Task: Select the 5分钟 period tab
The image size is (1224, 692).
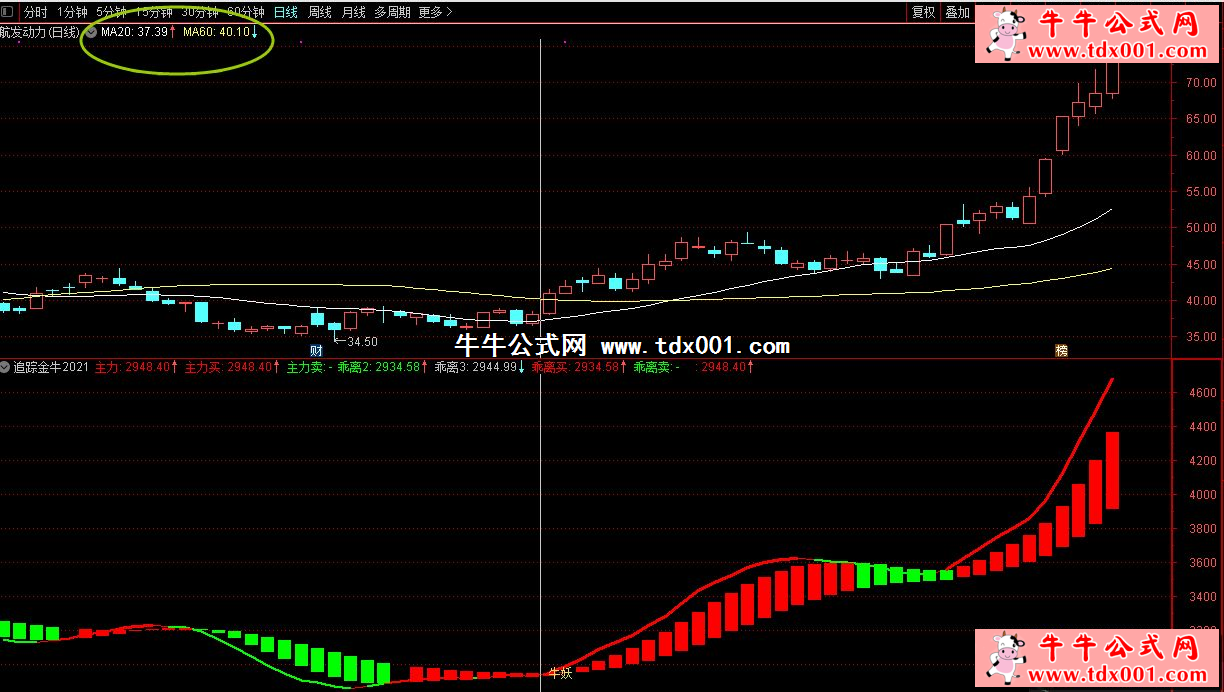Action: pos(111,12)
